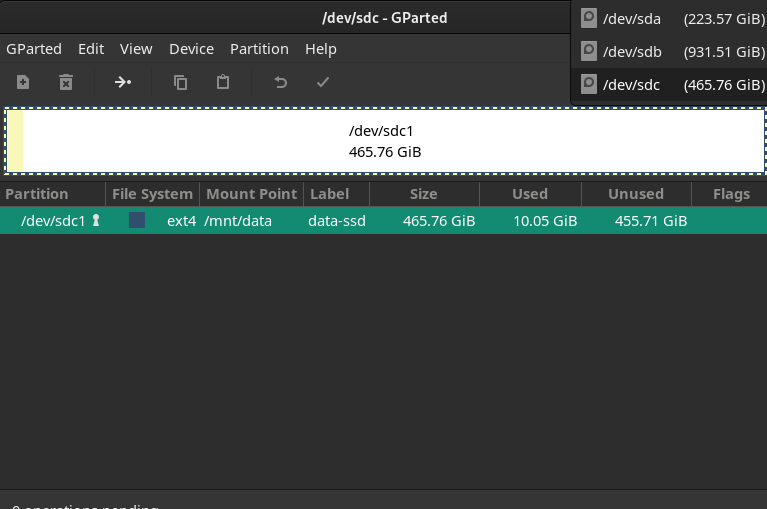Click the Apply all operations checkmark icon
The height and width of the screenshot is (509, 767).
tap(323, 82)
